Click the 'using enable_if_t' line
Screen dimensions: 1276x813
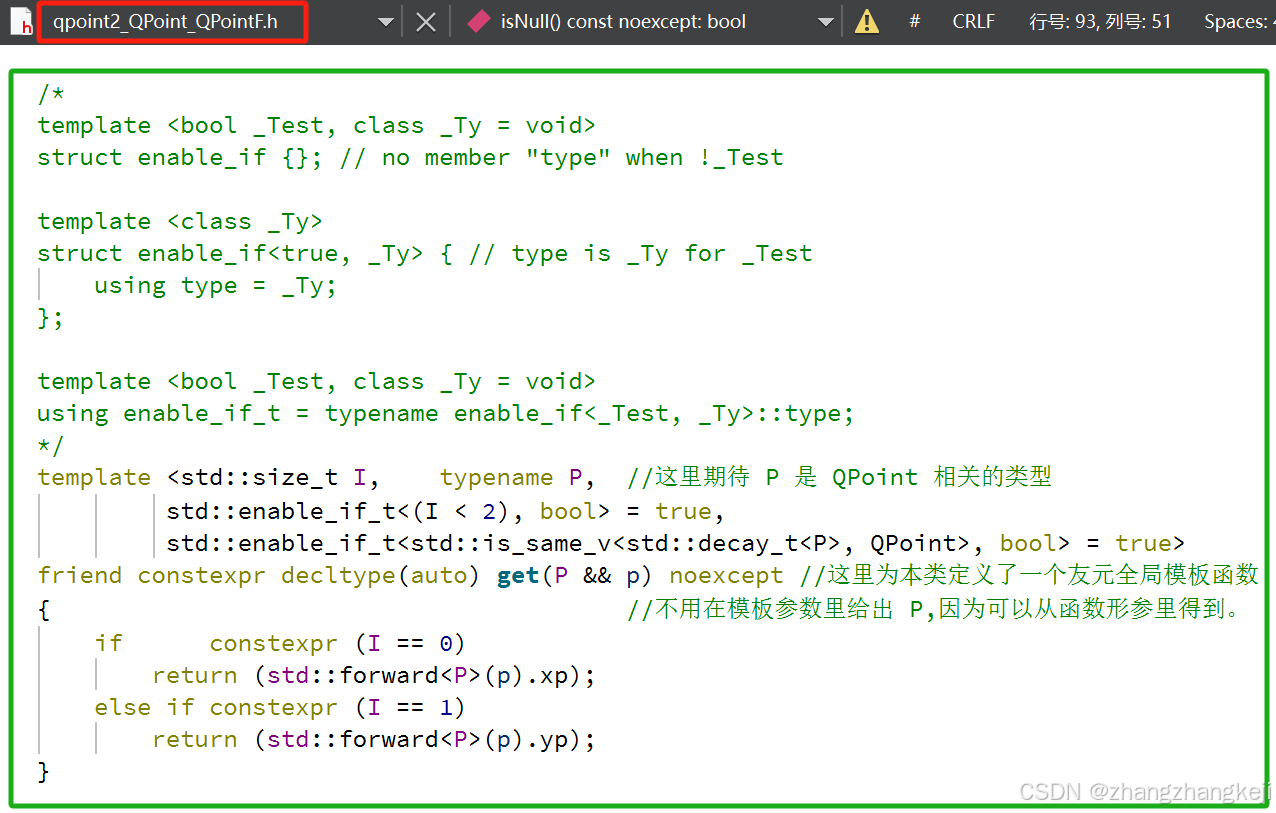[446, 414]
